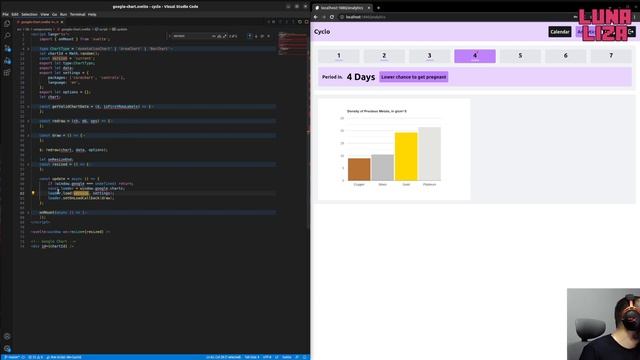
Task: Click the editor minimap
Action: [x=293, y=45]
